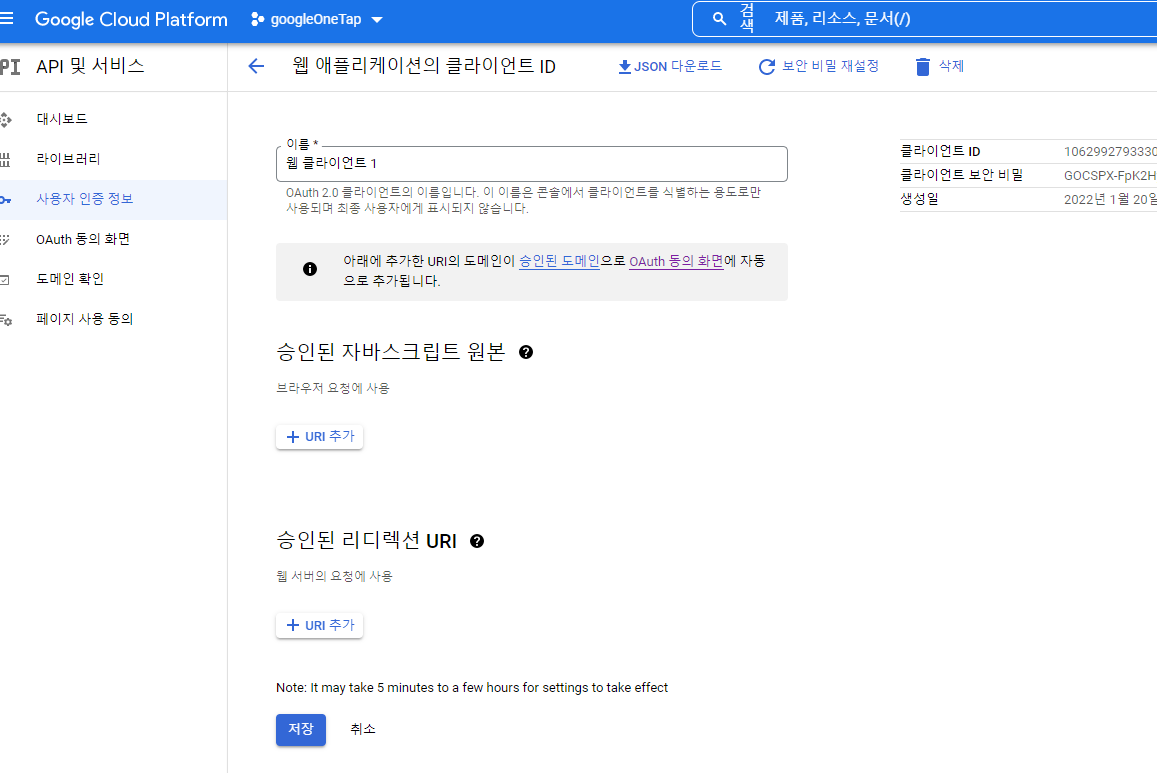Go back using the left arrow icon
This screenshot has height=773, width=1157.
point(256,66)
